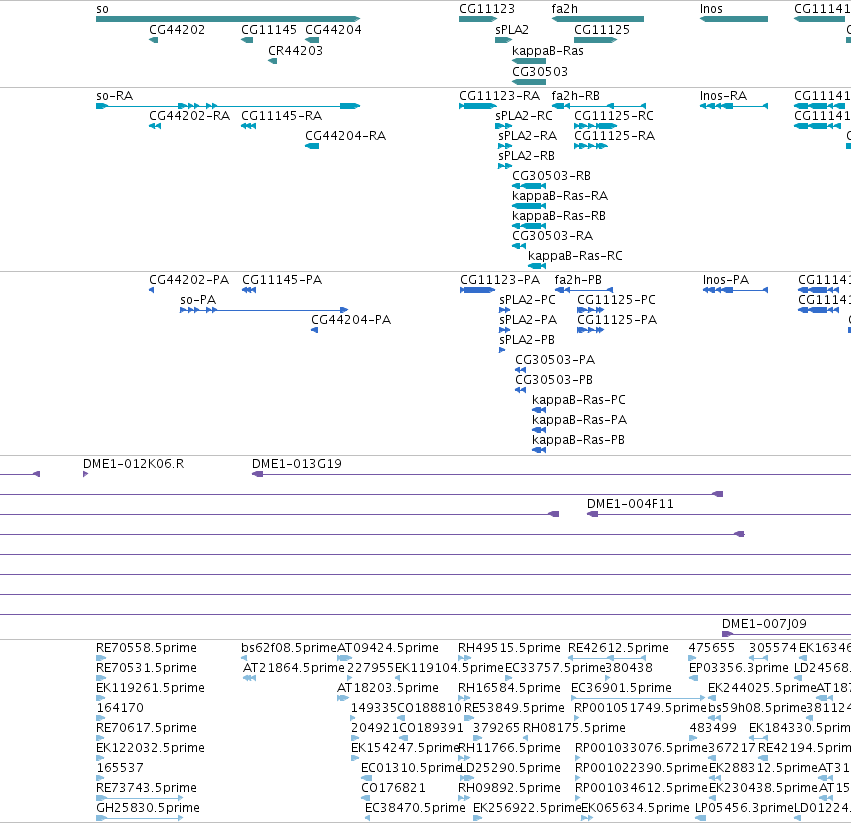Screen dimensions: 851x823
Task: Click the CG11123-PA protein label
Action: pos(500,280)
